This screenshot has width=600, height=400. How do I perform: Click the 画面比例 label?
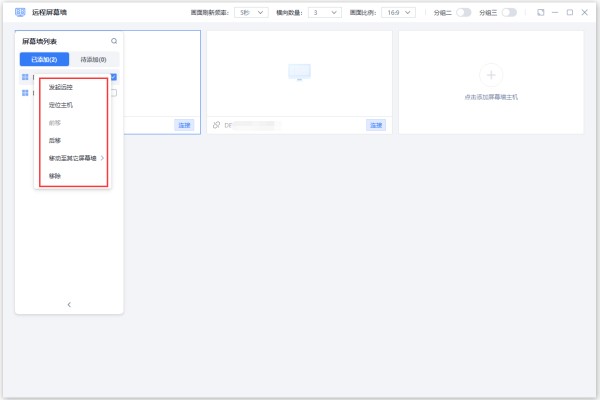363,13
